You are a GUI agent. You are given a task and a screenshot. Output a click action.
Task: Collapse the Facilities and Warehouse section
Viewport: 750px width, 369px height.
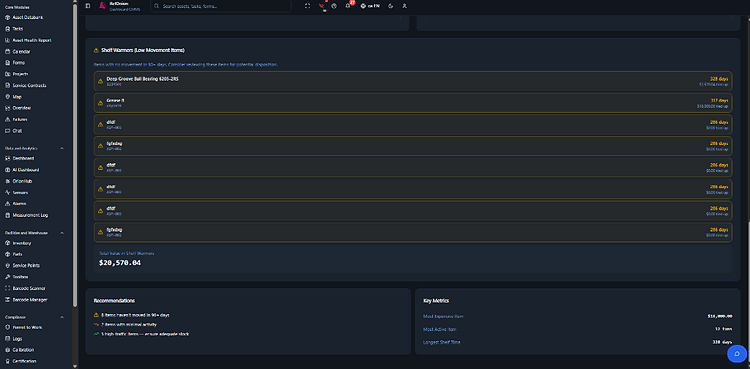[x=62, y=233]
